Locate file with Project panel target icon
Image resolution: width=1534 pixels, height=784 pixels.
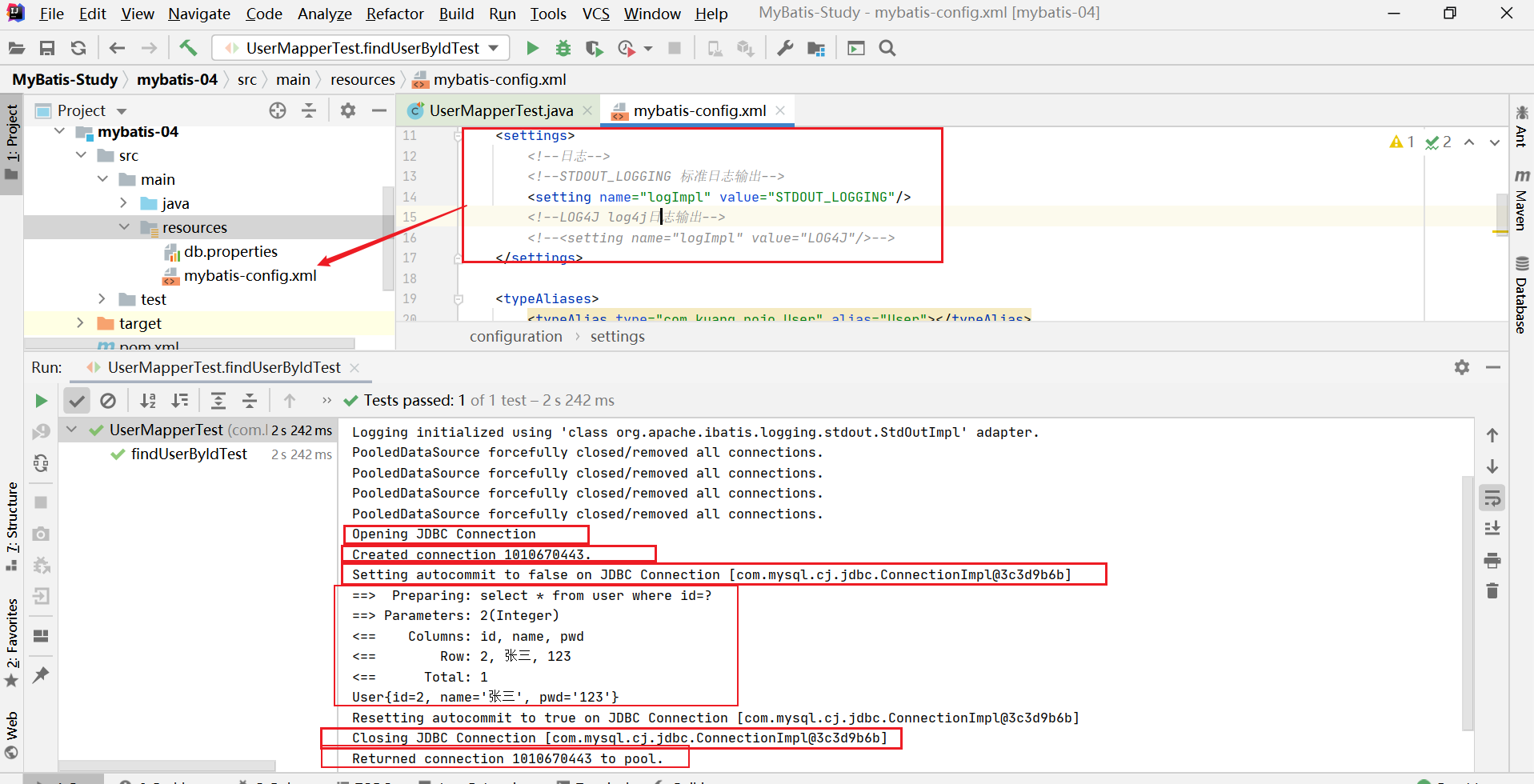[x=278, y=110]
